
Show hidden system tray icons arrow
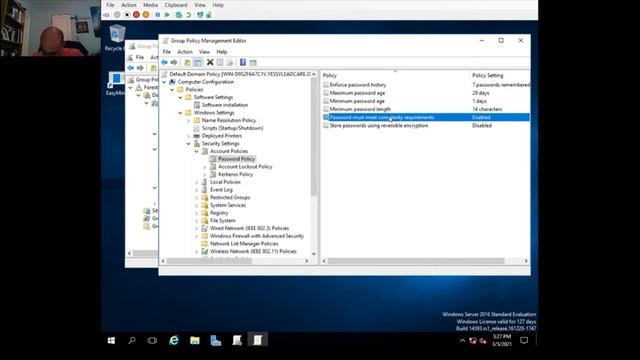tap(462, 340)
